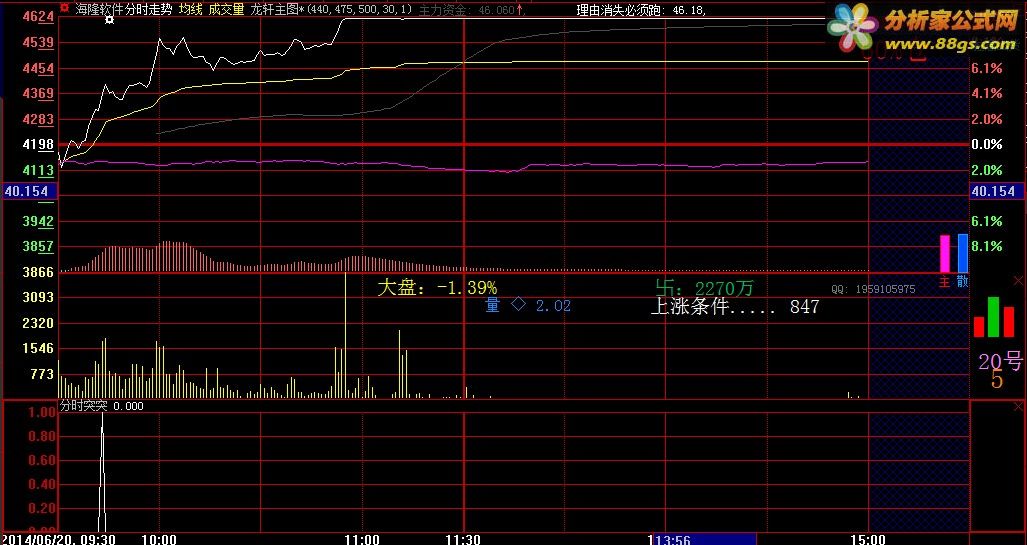The height and width of the screenshot is (545, 1027).
Task: Click the 大盘: -1.39% label
Action: 437,288
